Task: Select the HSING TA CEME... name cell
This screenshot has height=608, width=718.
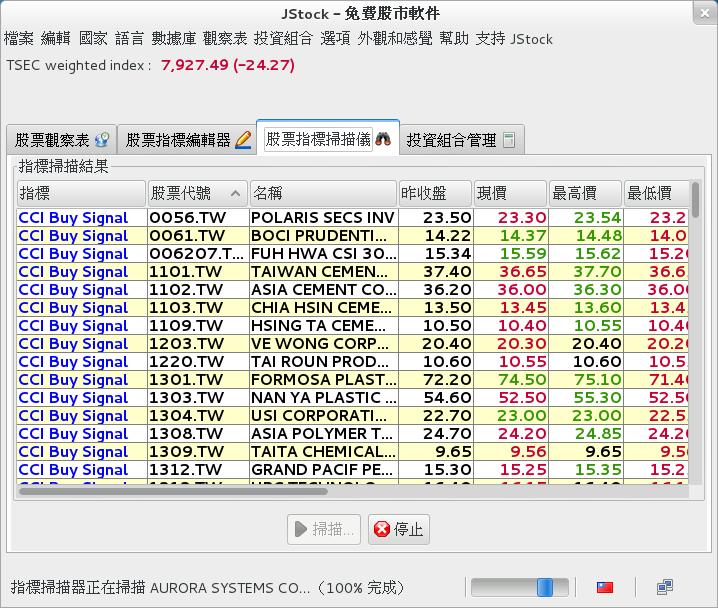Action: (324, 326)
